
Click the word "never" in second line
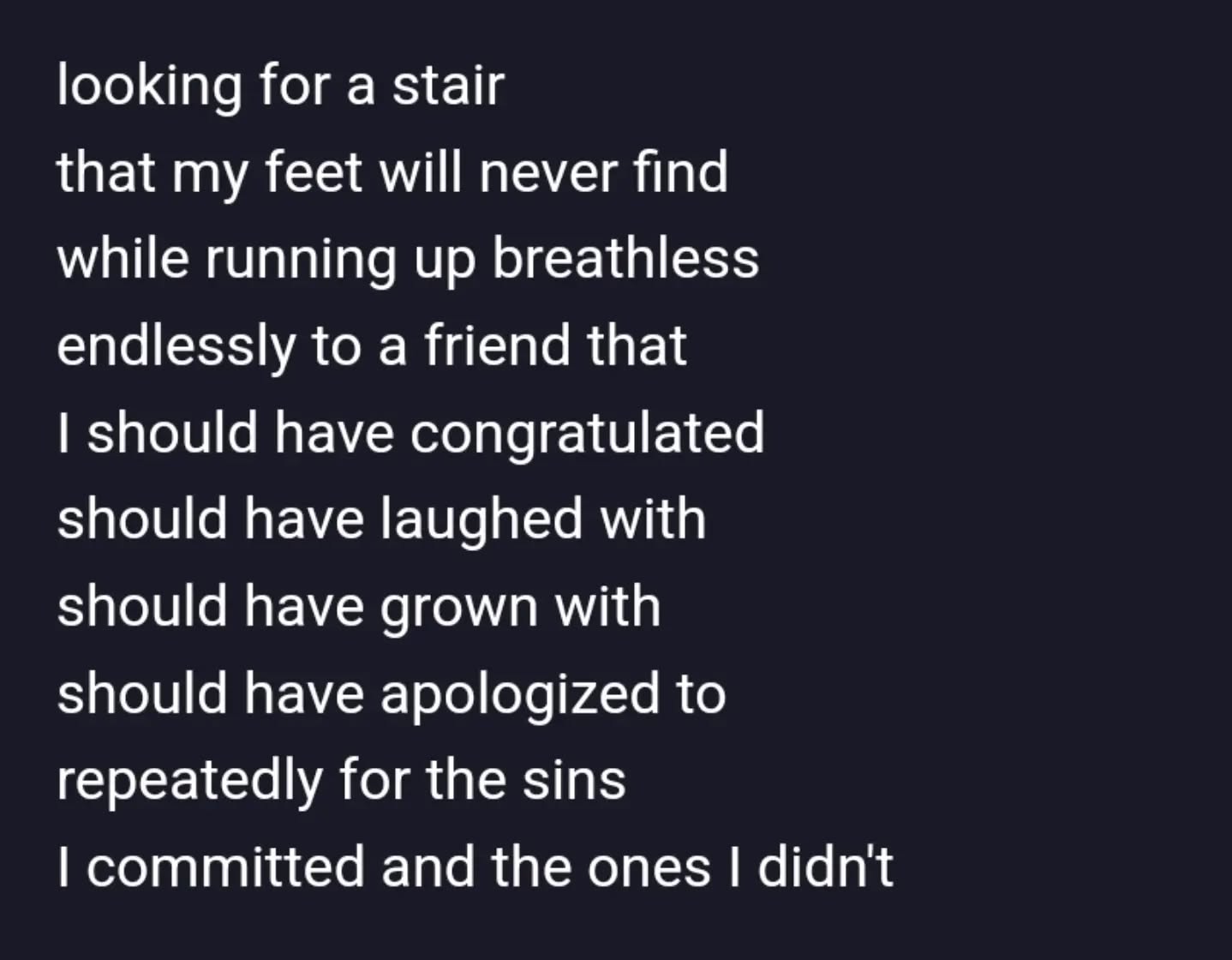547,172
